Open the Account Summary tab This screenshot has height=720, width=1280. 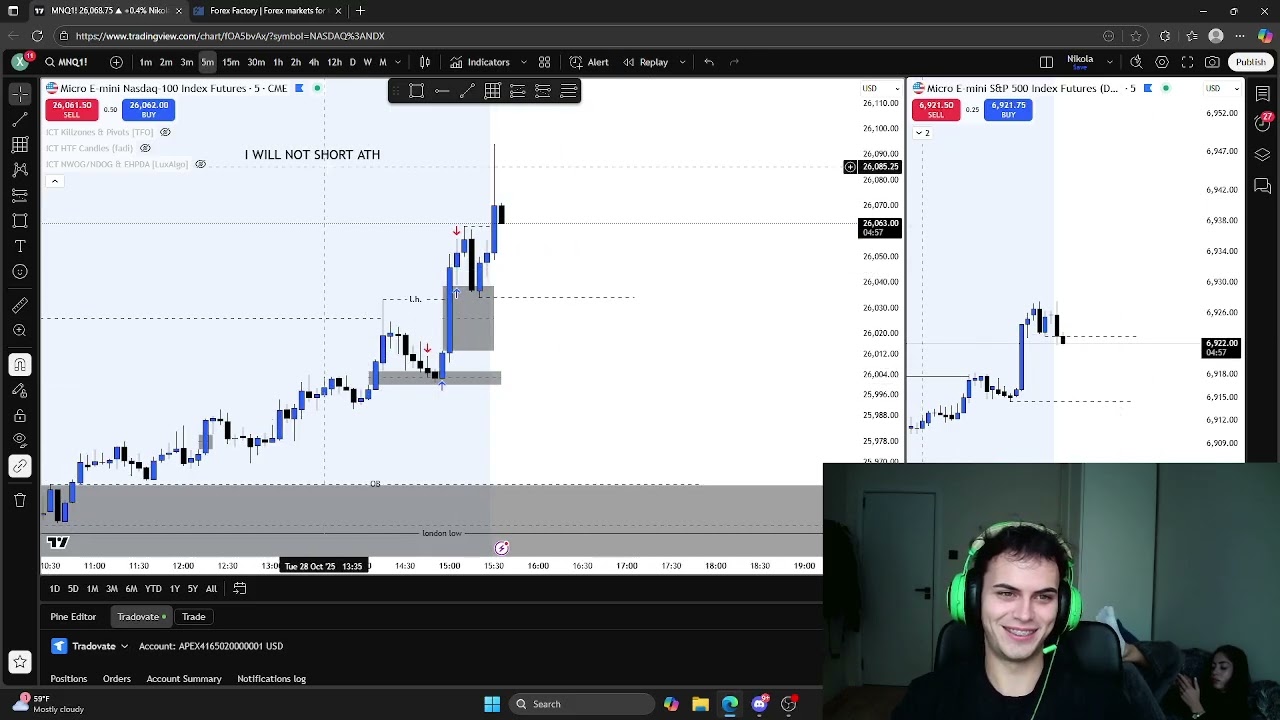click(x=184, y=679)
